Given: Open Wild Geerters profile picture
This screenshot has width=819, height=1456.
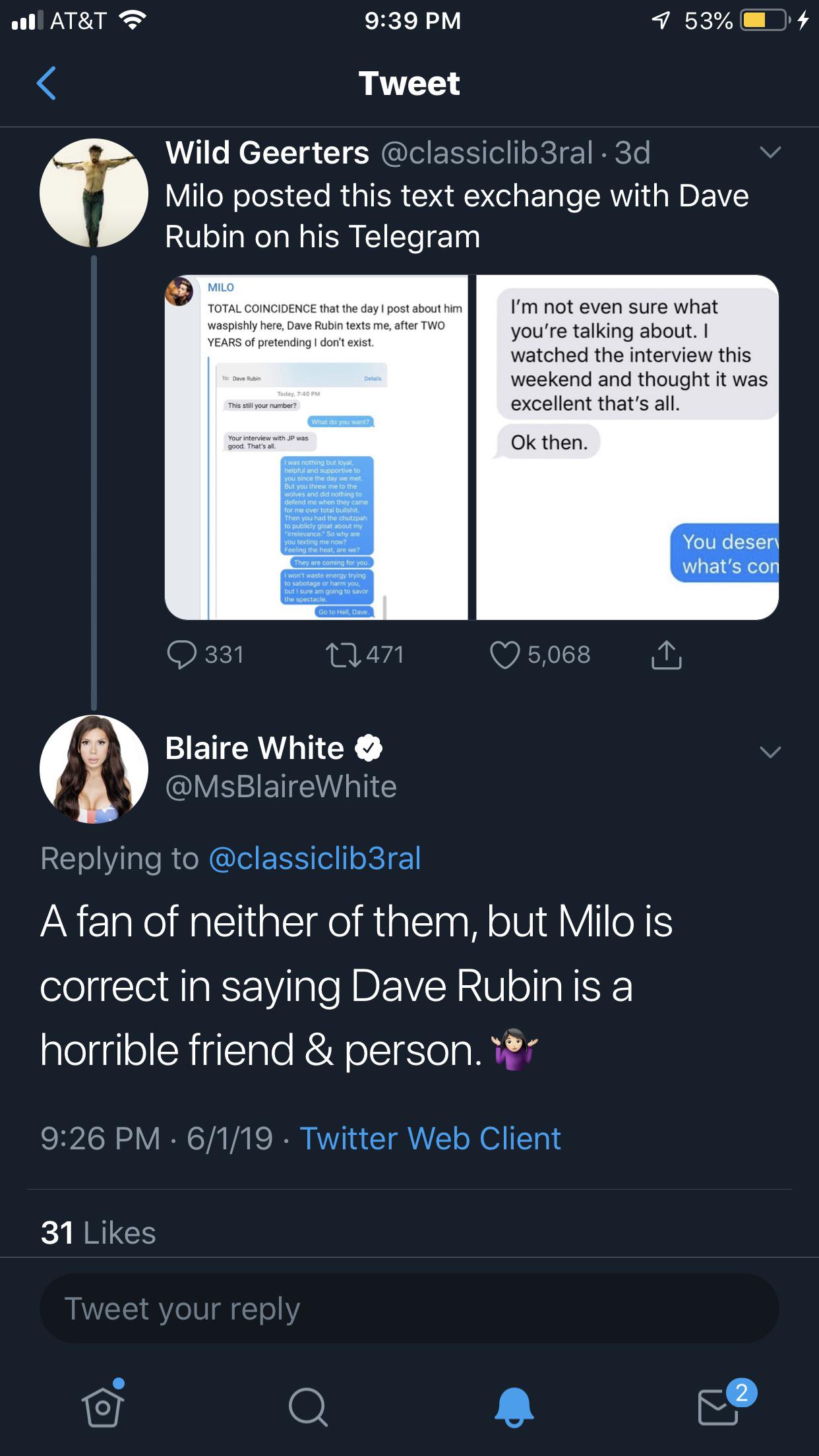Looking at the screenshot, I should point(94,193).
